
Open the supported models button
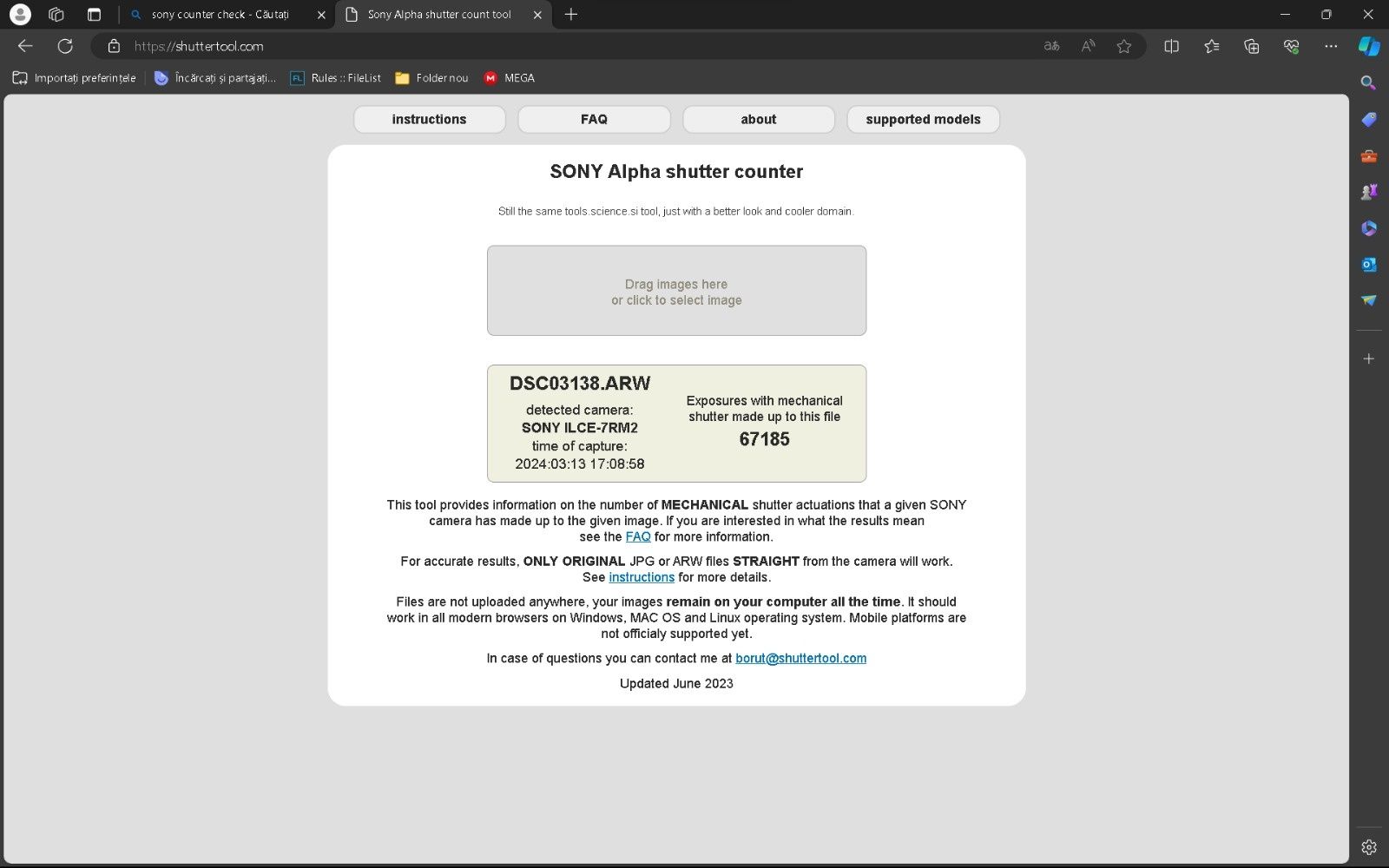click(x=923, y=119)
